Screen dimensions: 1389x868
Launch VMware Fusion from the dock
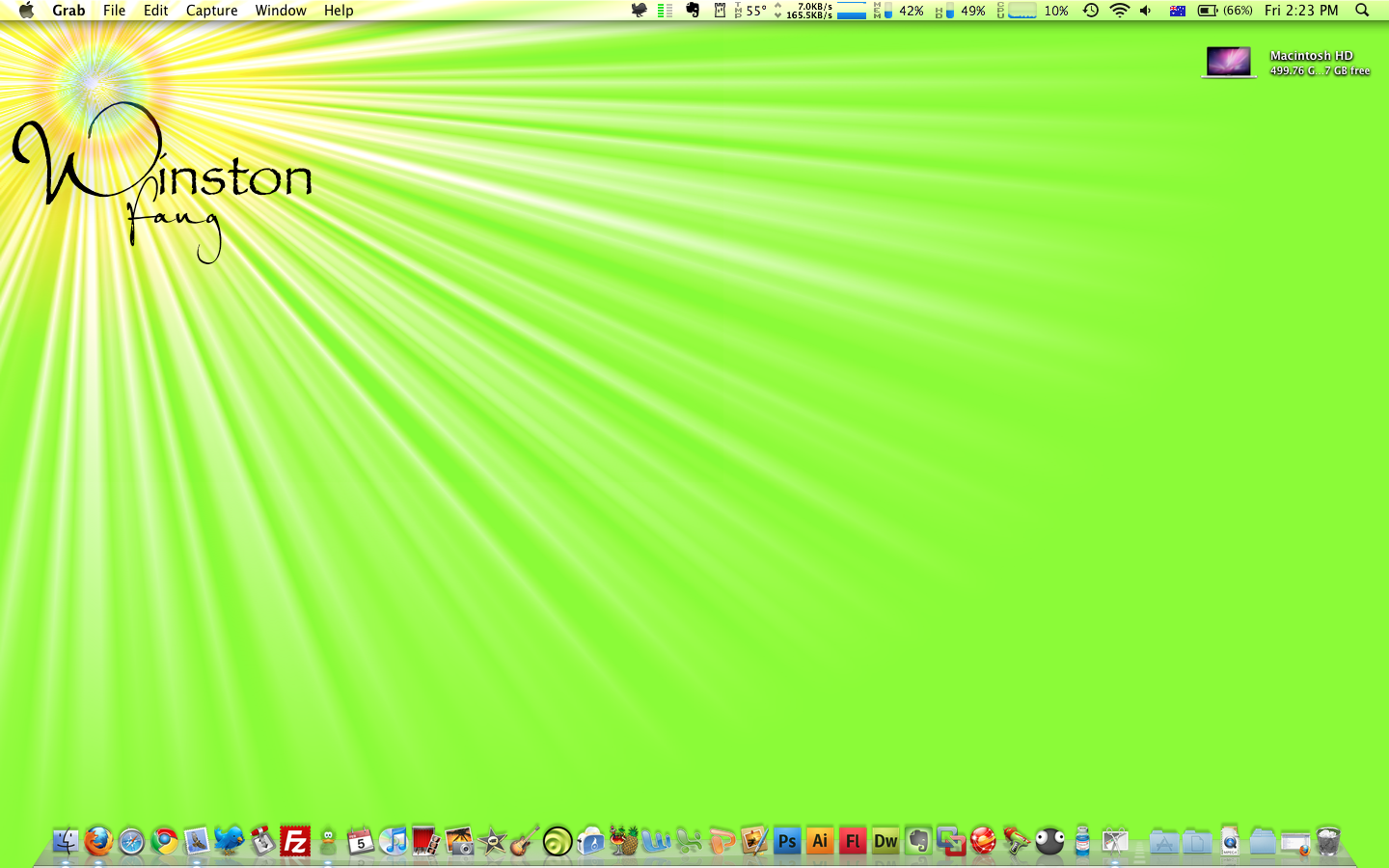(x=951, y=841)
